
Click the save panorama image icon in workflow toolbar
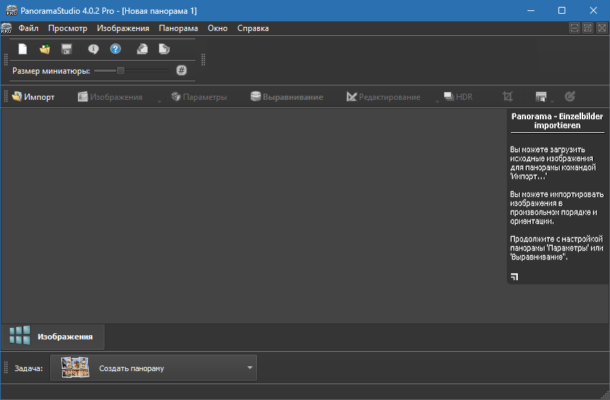point(541,96)
